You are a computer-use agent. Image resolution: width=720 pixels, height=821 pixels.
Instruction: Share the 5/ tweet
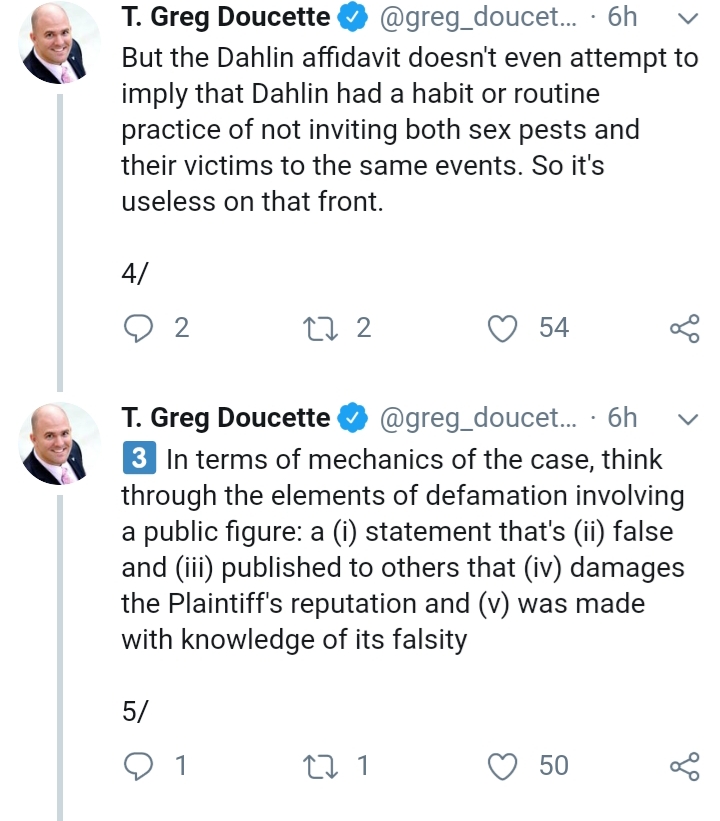point(685,767)
